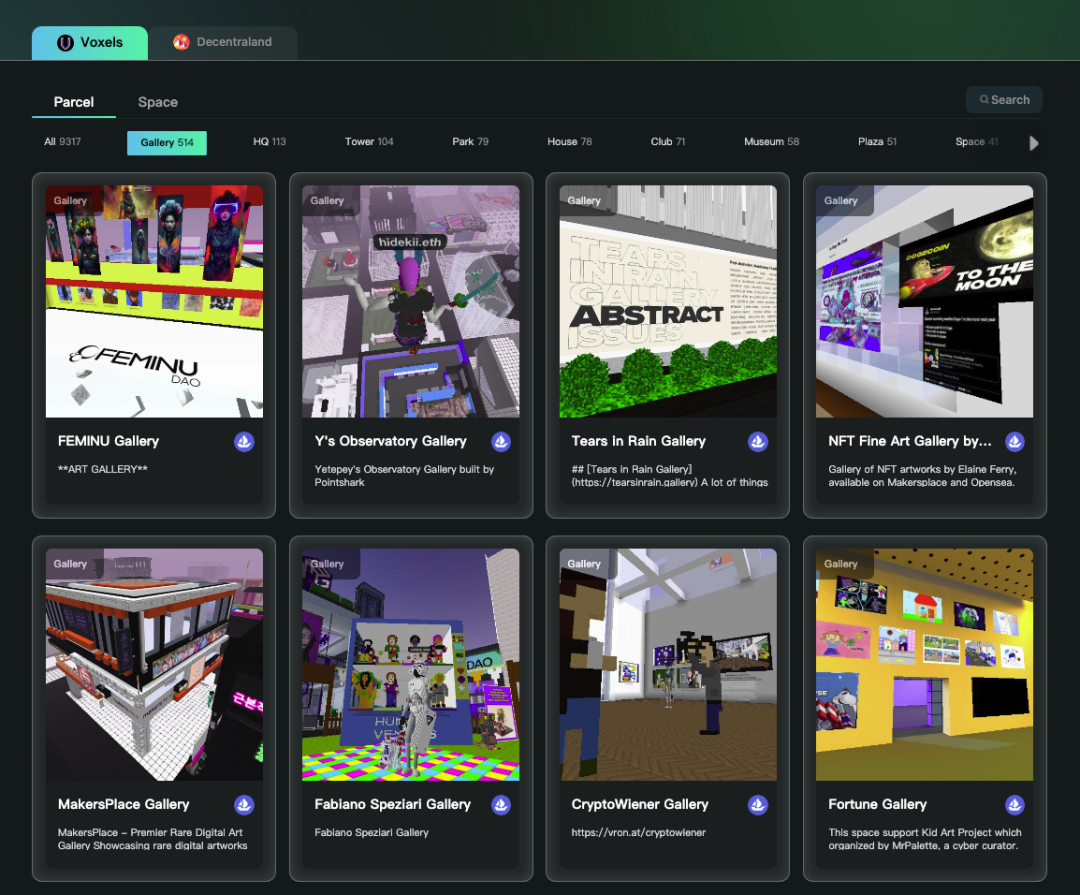Screen dimensions: 1080x895
Task: Click the Fortune Gallery title
Action: point(878,804)
